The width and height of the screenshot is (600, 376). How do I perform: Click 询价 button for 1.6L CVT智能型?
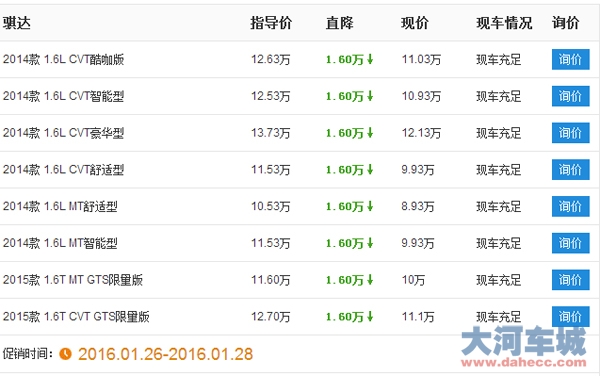coord(570,96)
